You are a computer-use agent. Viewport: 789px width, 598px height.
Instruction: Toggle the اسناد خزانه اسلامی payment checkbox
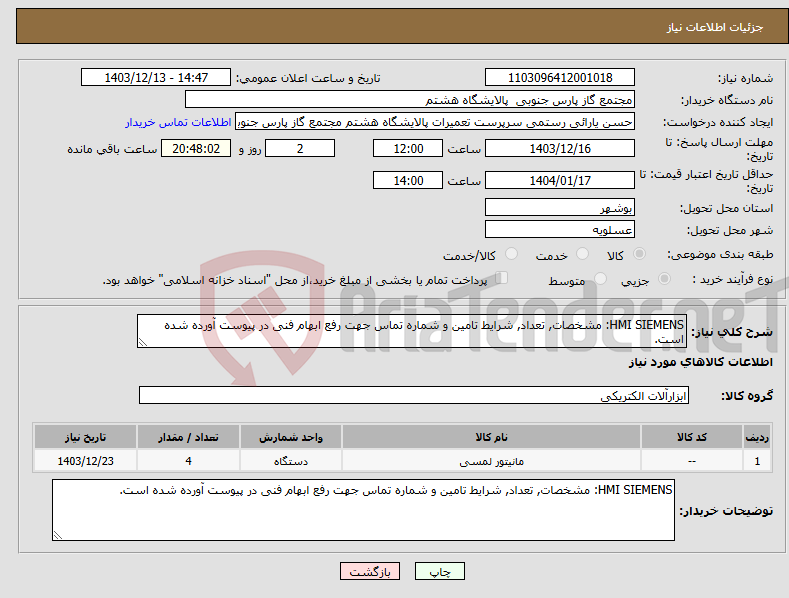[502, 277]
